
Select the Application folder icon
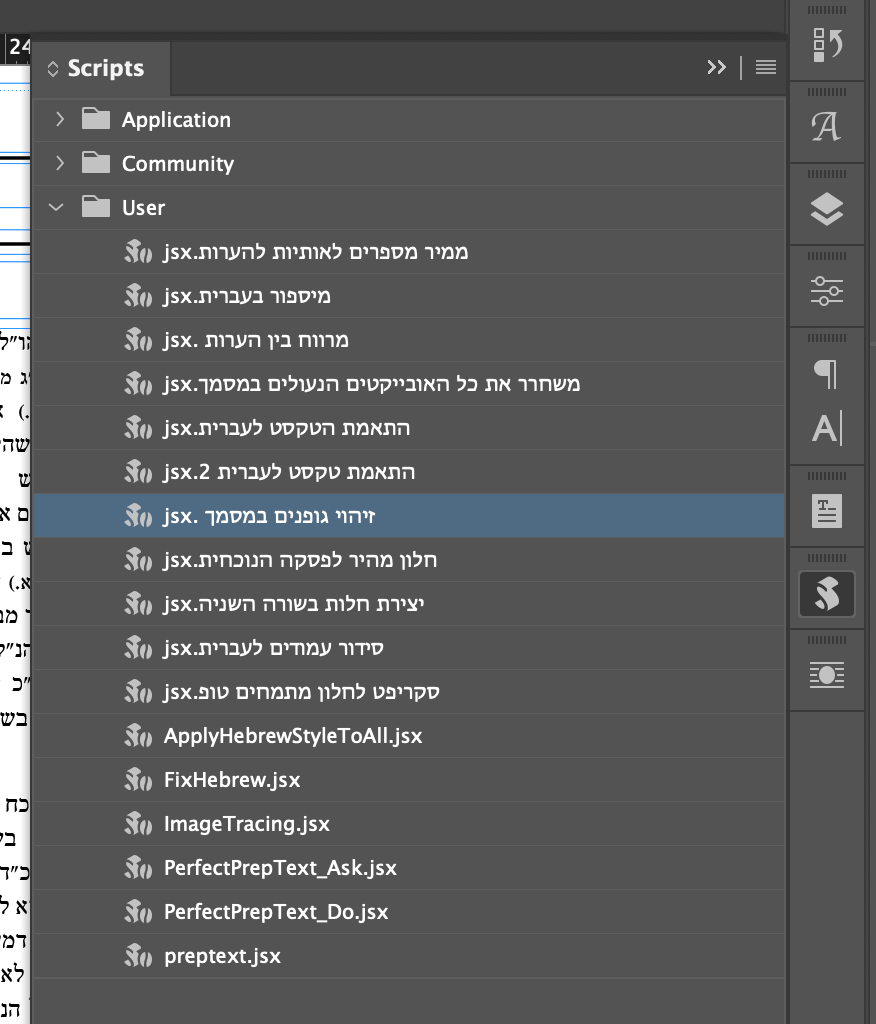(x=96, y=119)
